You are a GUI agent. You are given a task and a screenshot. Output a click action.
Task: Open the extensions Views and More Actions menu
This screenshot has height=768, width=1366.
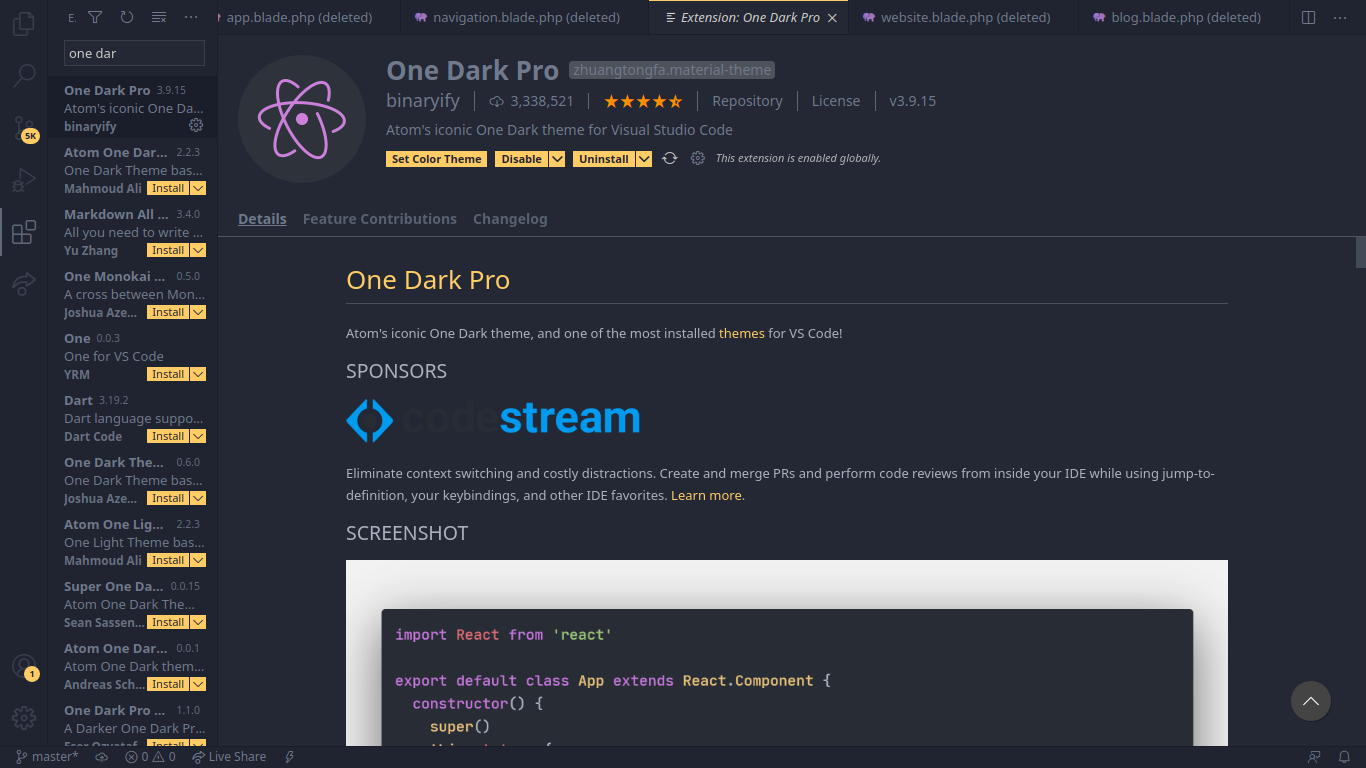[191, 17]
